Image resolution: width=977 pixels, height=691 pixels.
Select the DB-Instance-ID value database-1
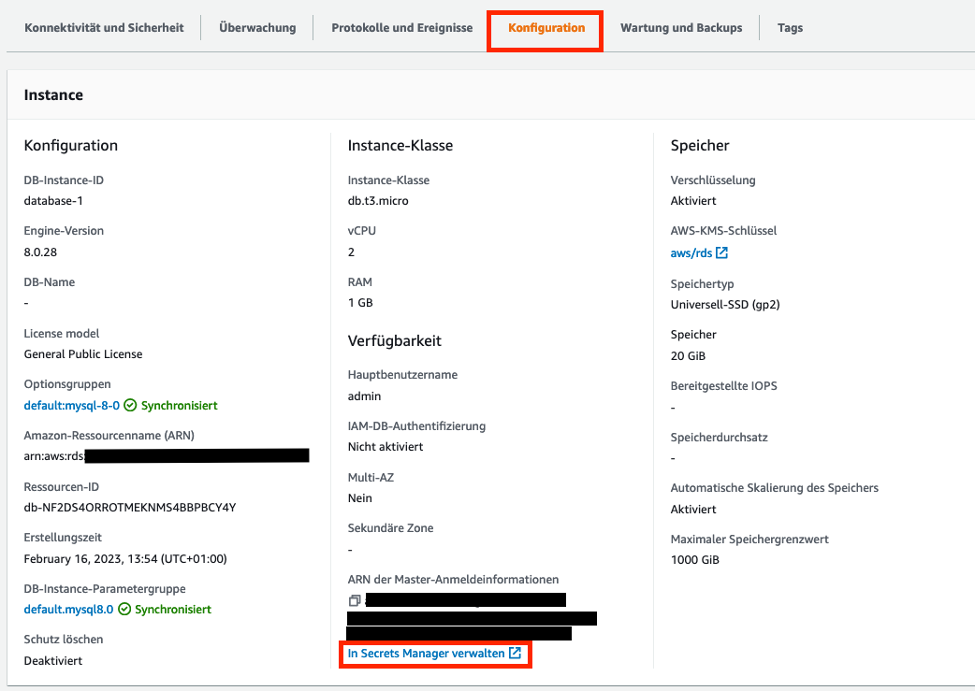coord(54,201)
